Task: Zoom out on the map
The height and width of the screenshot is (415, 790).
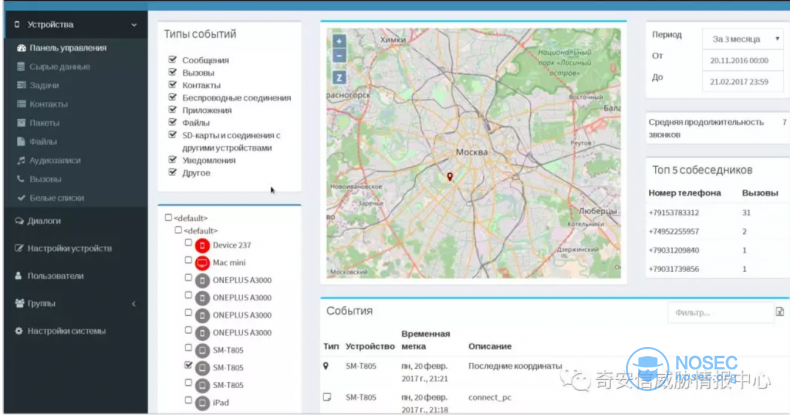Action: point(339,55)
